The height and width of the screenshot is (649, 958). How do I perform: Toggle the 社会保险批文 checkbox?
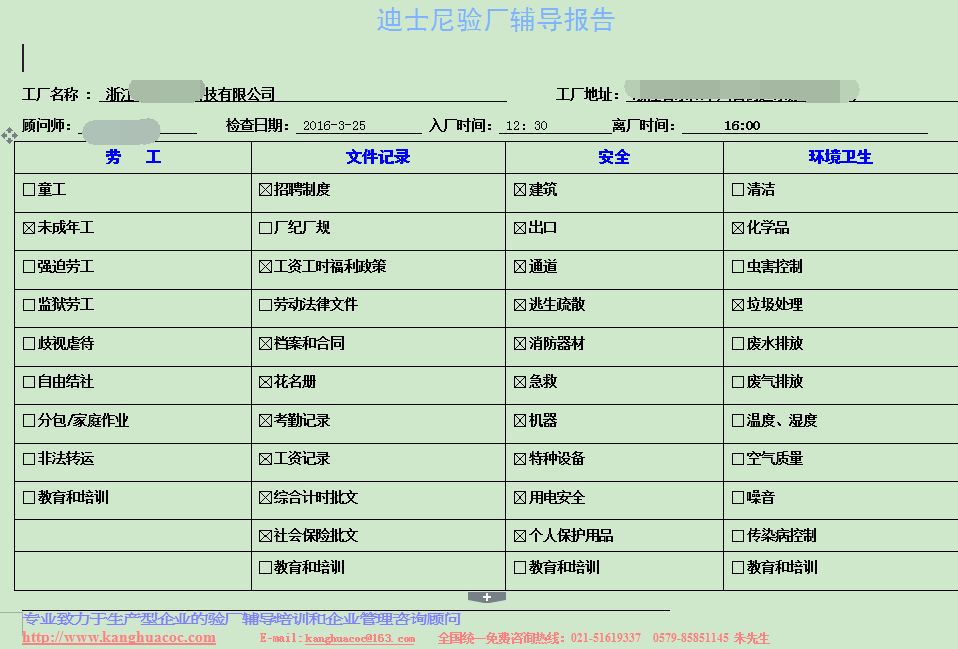pos(265,537)
